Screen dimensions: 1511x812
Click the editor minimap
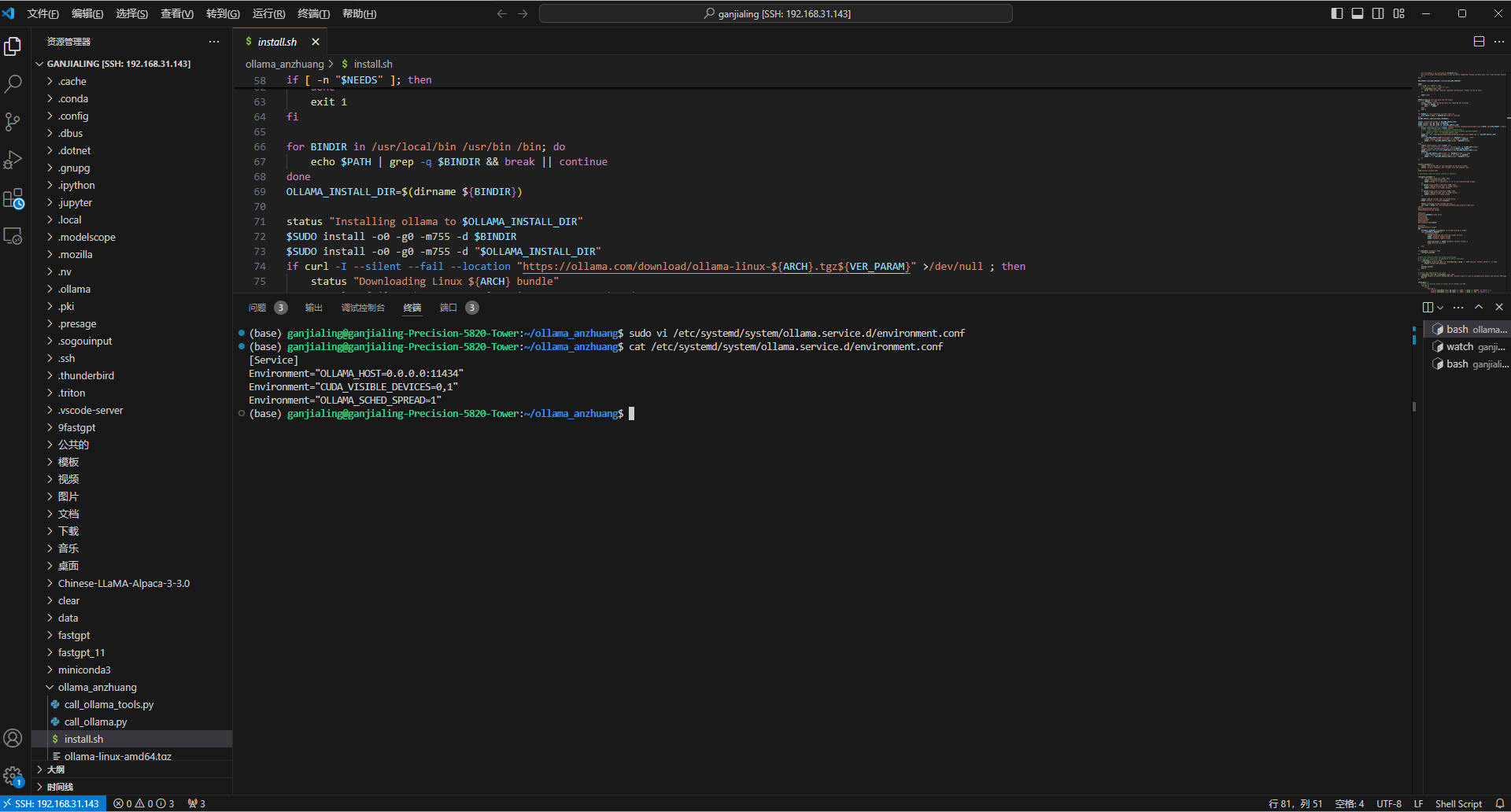coord(1461,181)
